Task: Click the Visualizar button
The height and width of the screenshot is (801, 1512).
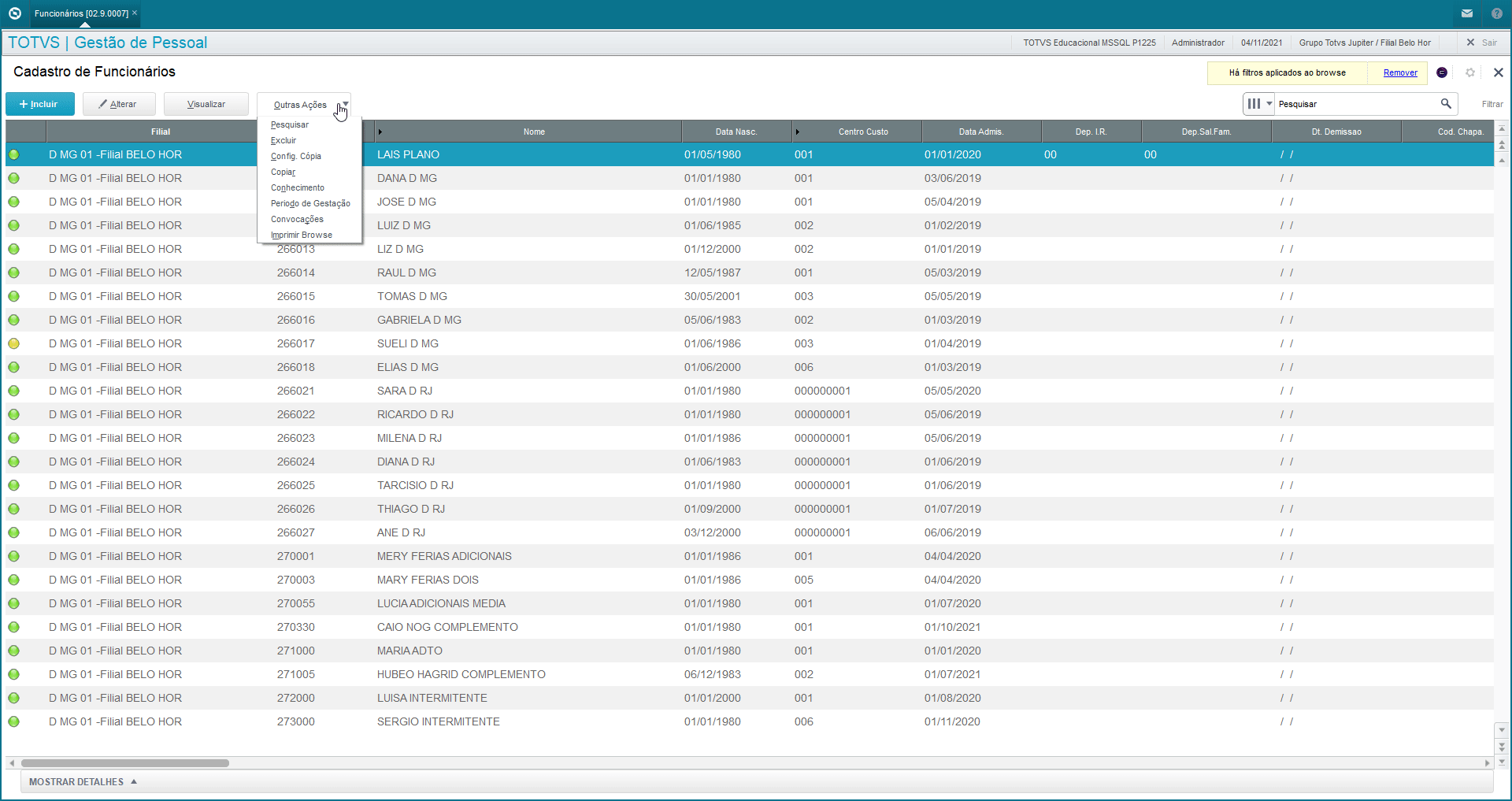Action: [206, 104]
